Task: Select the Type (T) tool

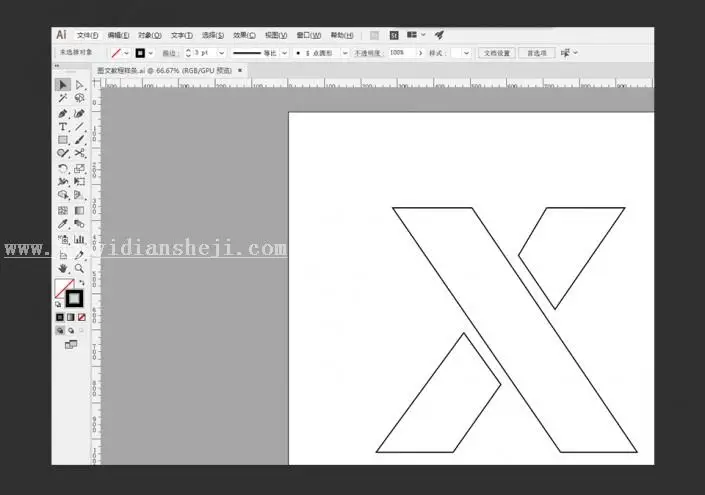Action: pos(62,127)
